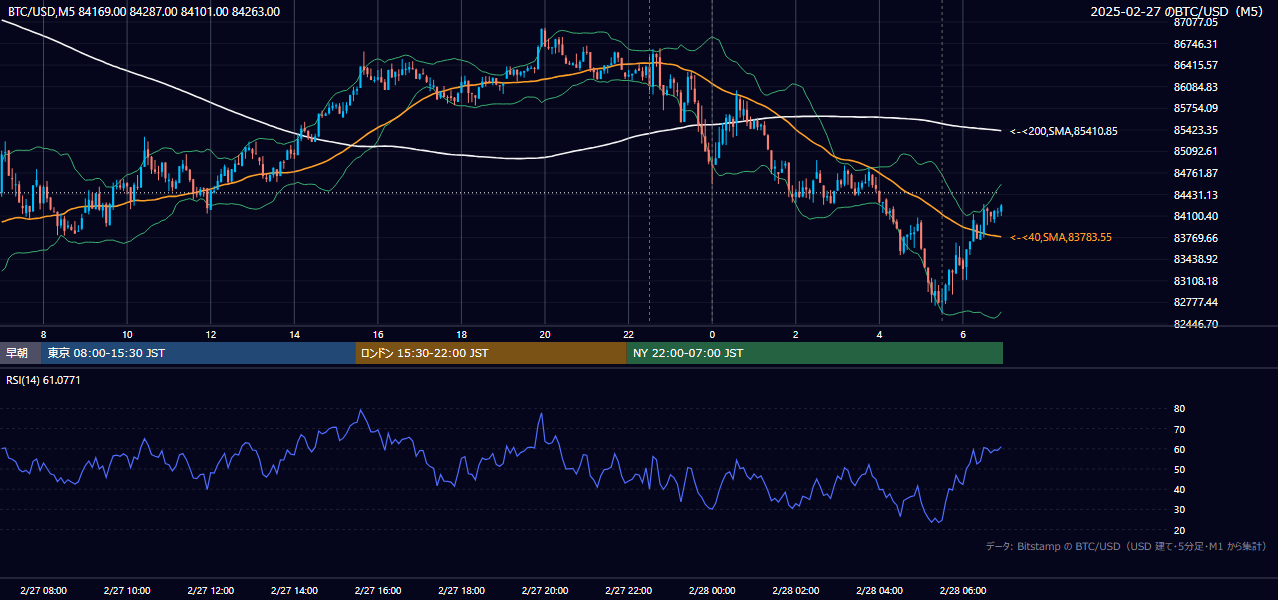Viewport: 1278px width, 600px height.
Task: Click price axis value 87077.05
Action: (x=1195, y=22)
